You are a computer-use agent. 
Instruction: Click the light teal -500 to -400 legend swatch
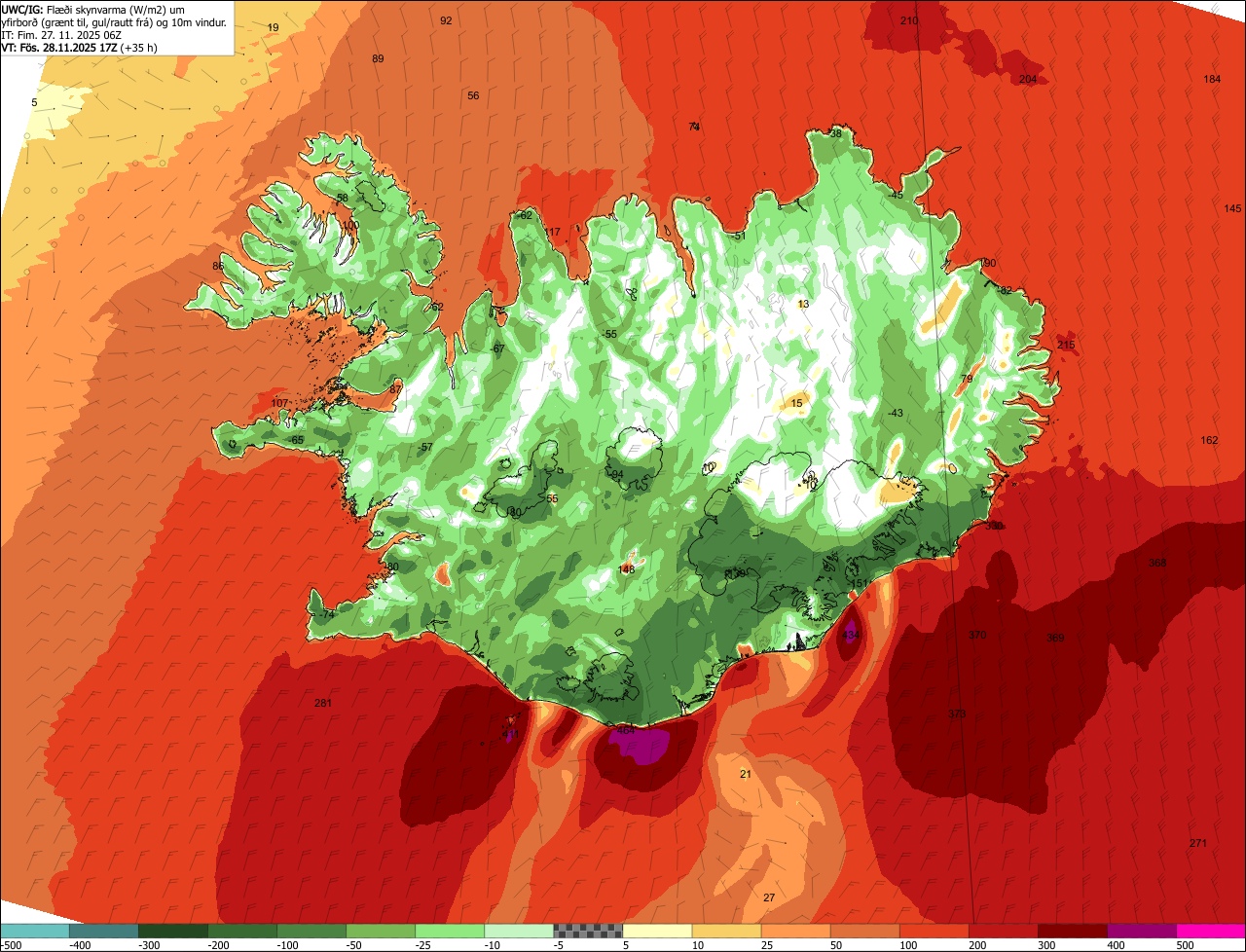point(34,931)
